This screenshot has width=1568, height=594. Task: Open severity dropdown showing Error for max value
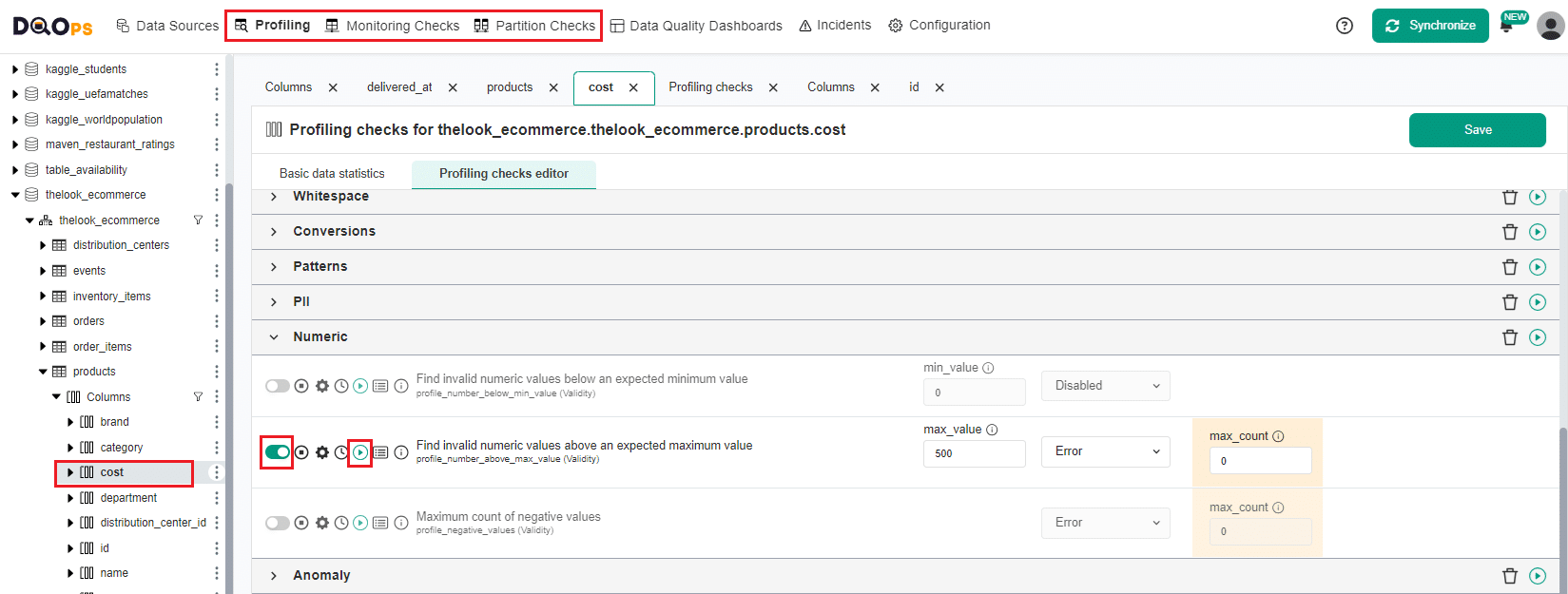tap(1106, 451)
